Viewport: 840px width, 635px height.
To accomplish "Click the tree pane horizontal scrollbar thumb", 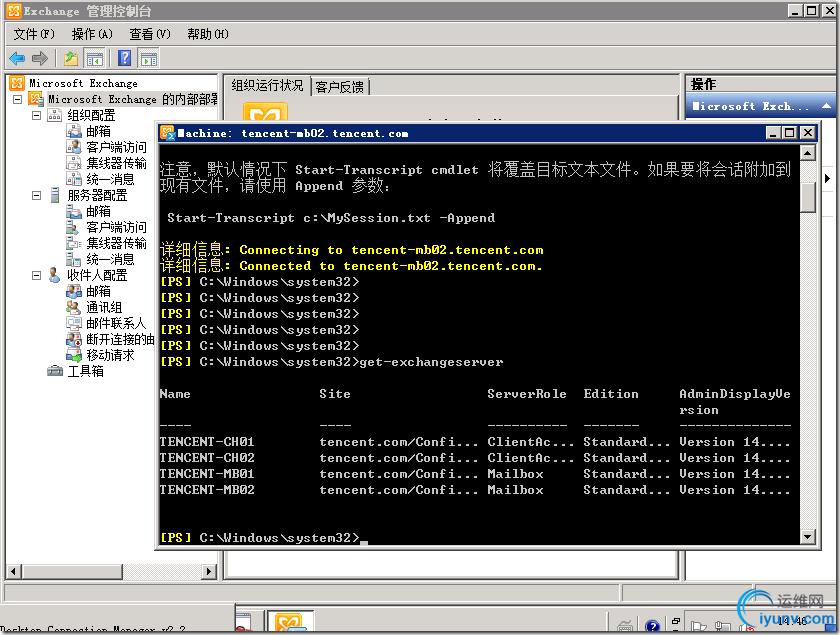I will click(72, 571).
